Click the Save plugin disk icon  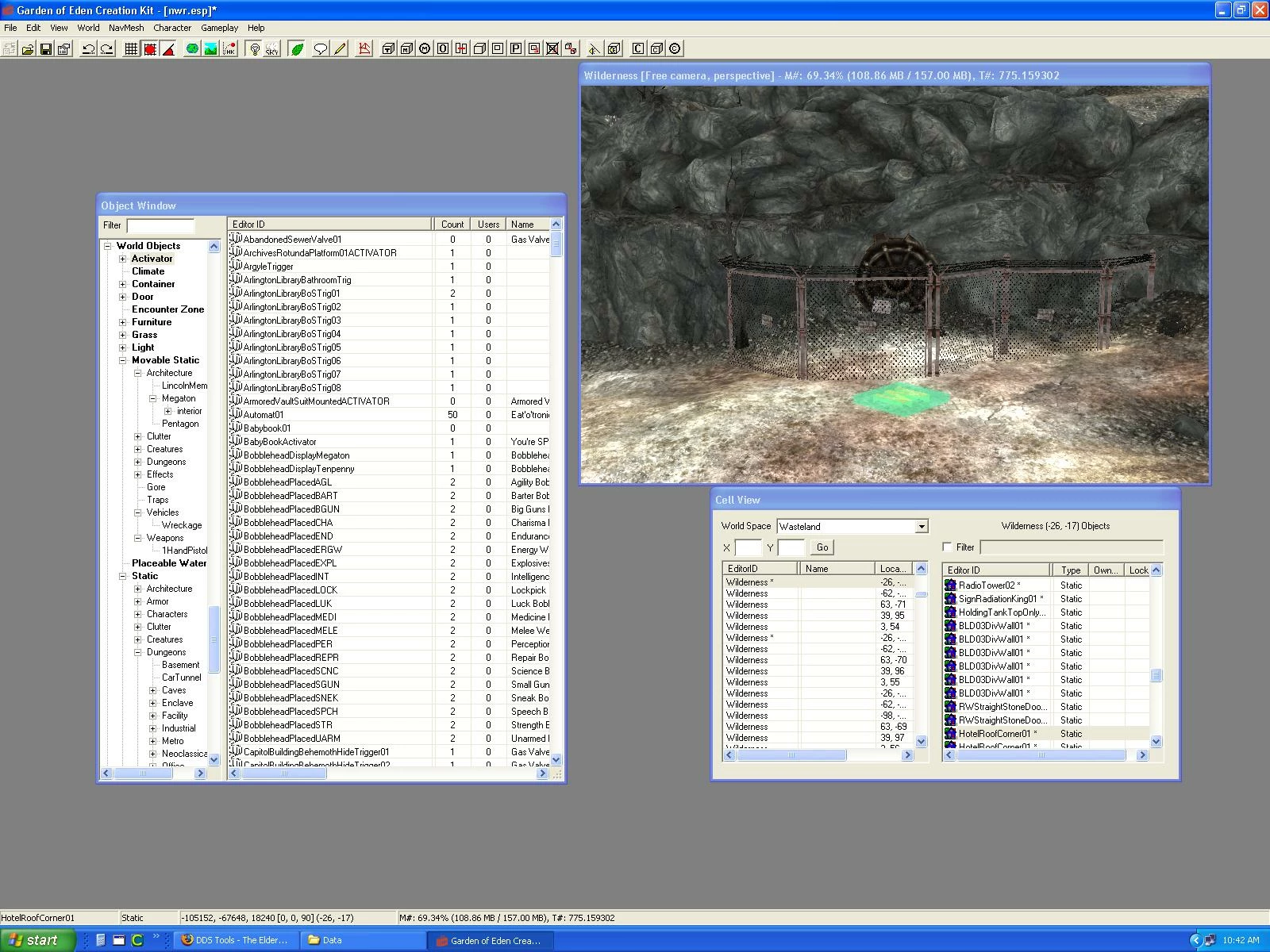point(46,49)
